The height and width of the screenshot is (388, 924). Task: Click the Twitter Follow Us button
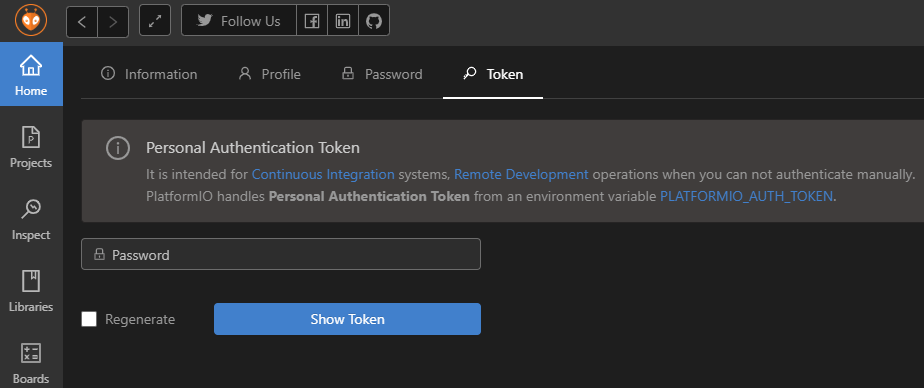click(239, 21)
